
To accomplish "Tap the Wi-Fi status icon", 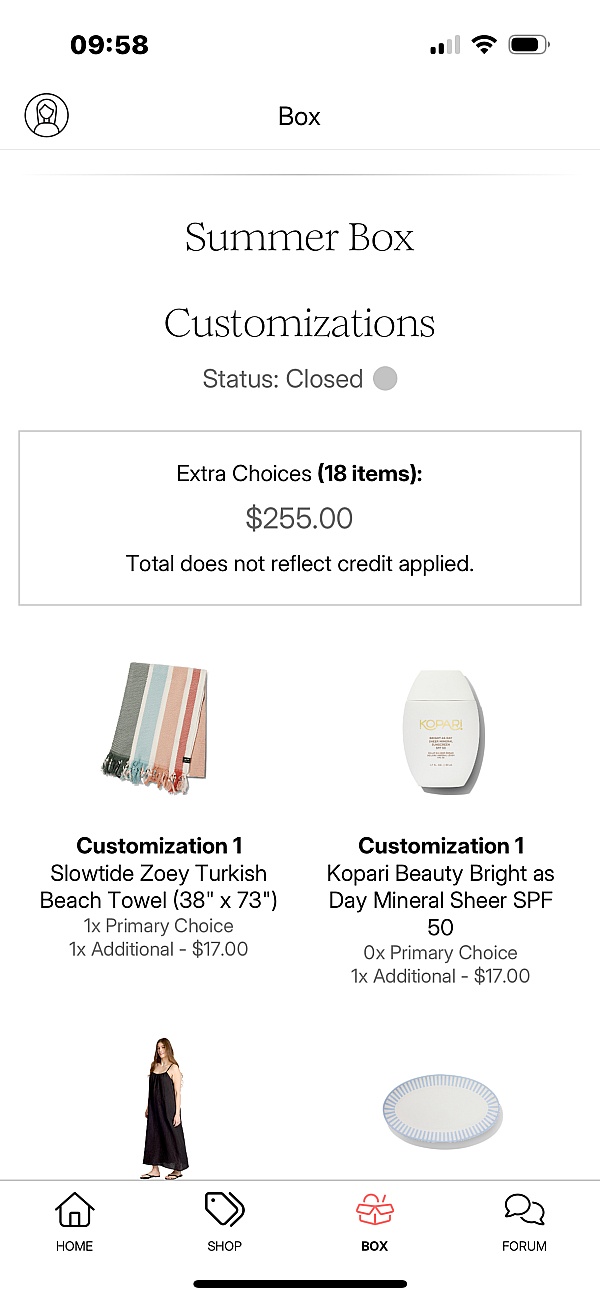I will tap(485, 45).
